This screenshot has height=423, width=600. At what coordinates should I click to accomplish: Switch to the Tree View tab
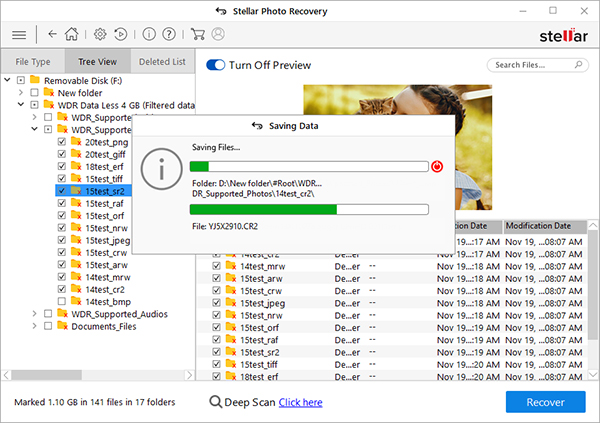point(98,61)
